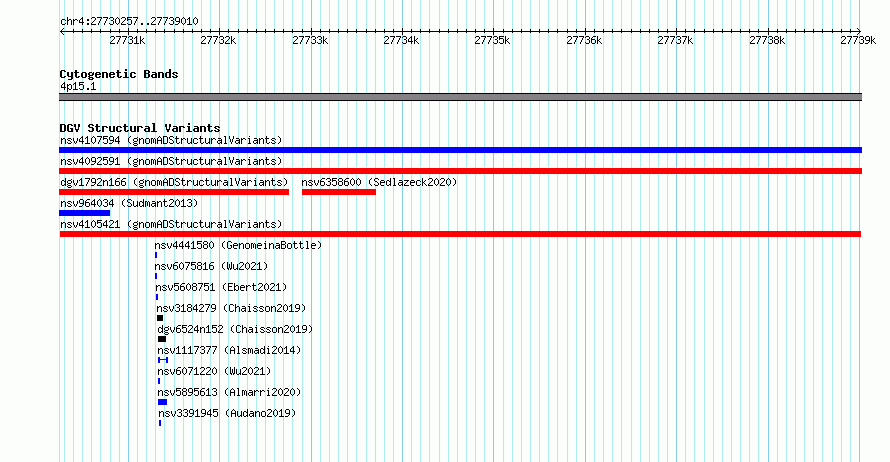Select the blue nsv5895613 variant glyph
Image resolution: width=890 pixels, height=462 pixels.
(x=162, y=402)
